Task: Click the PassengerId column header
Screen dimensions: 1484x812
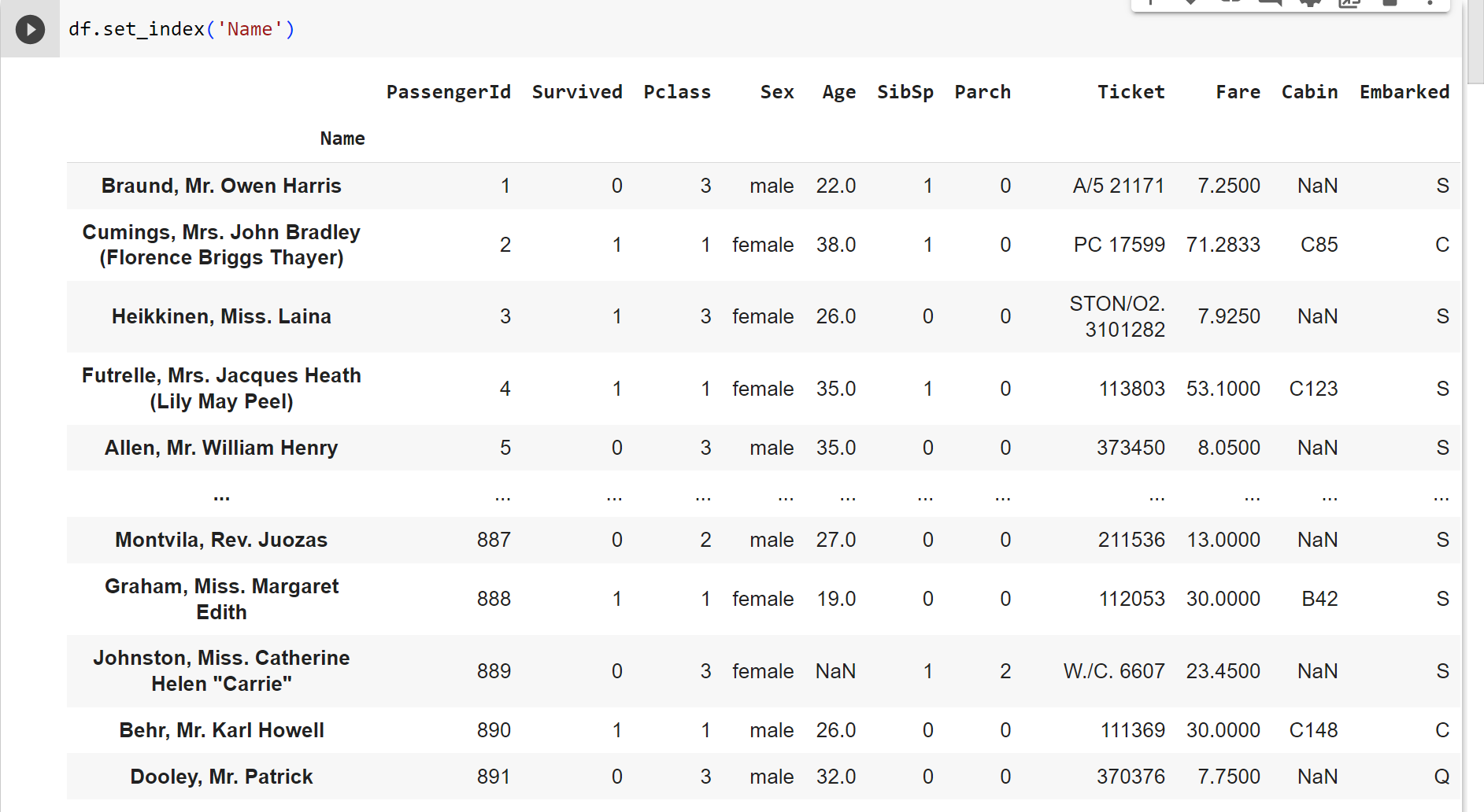Action: click(448, 92)
